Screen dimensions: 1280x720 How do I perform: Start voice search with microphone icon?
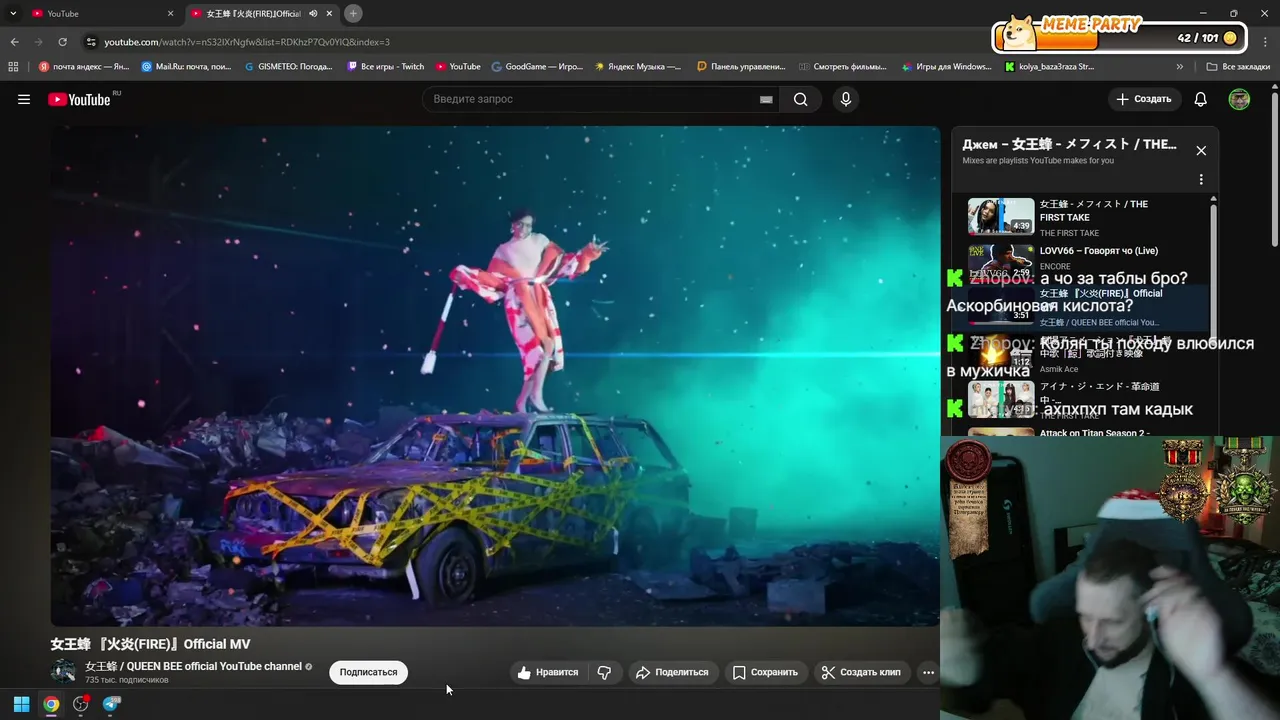pos(845,99)
